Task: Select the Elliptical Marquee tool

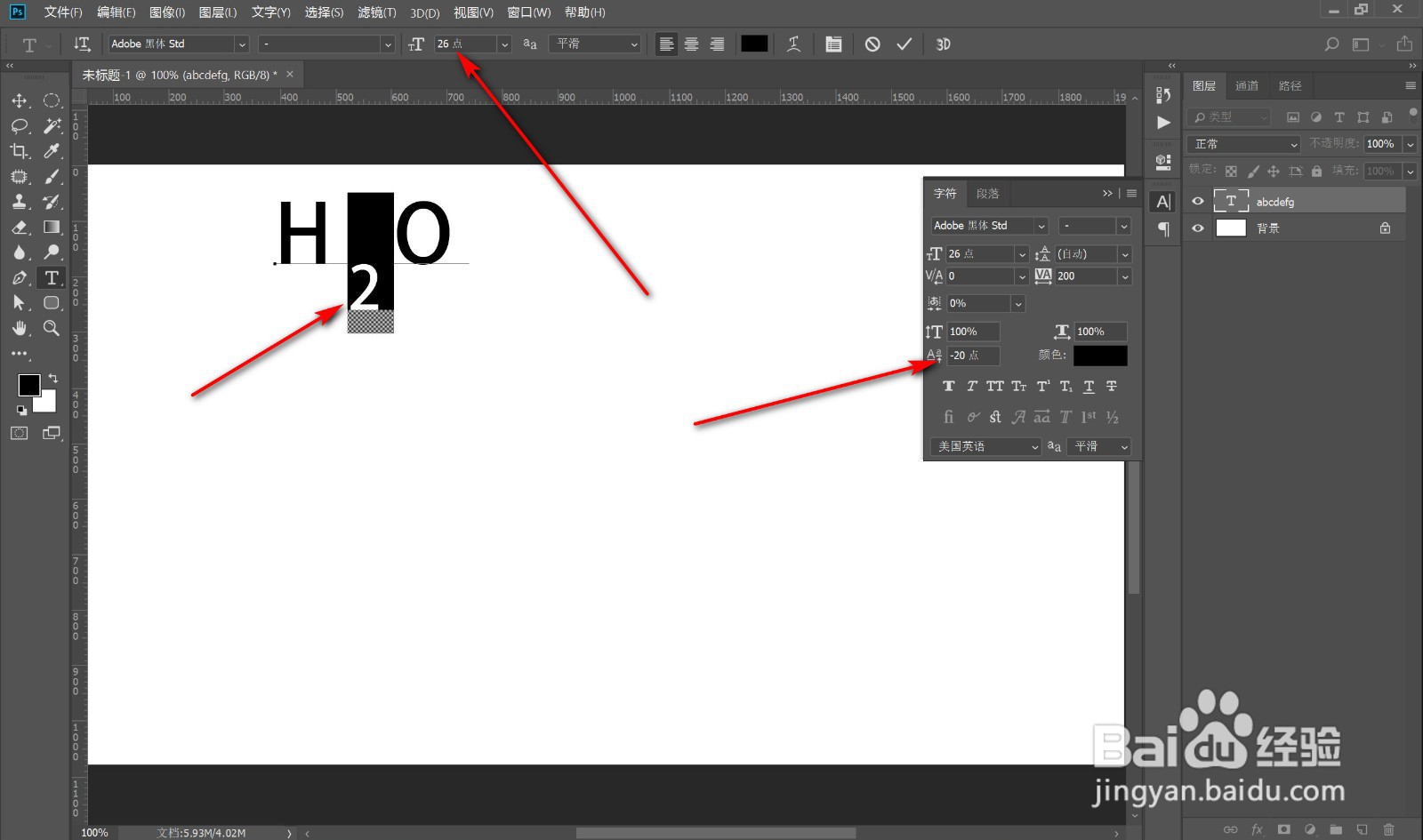Action: 52,100
